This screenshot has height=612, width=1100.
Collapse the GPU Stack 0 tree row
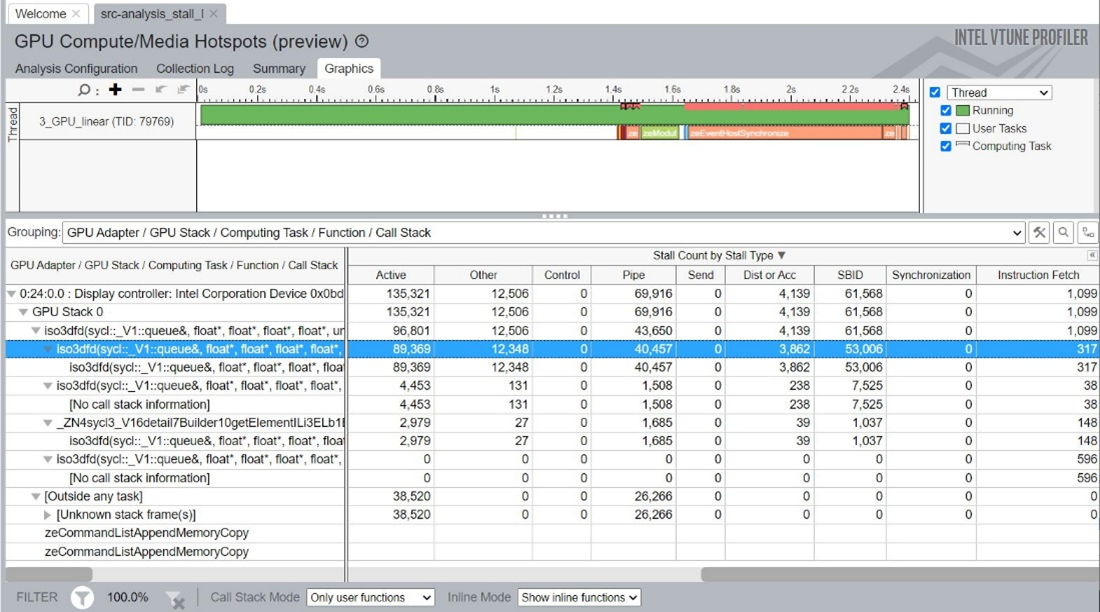click(x=24, y=312)
